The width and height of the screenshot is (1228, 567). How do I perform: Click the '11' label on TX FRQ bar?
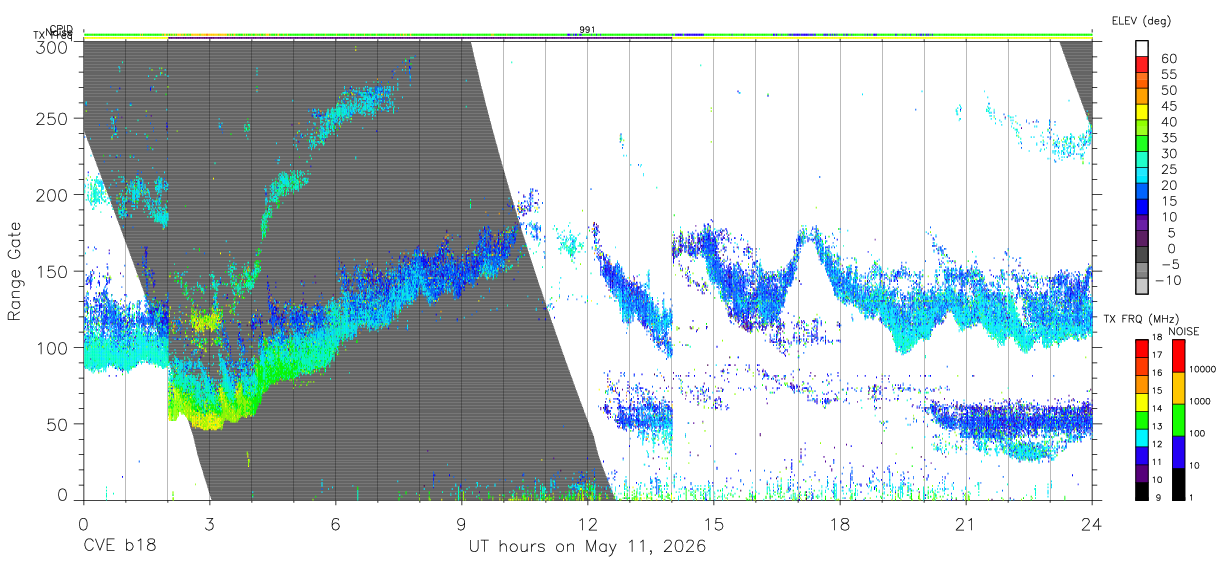click(1157, 462)
